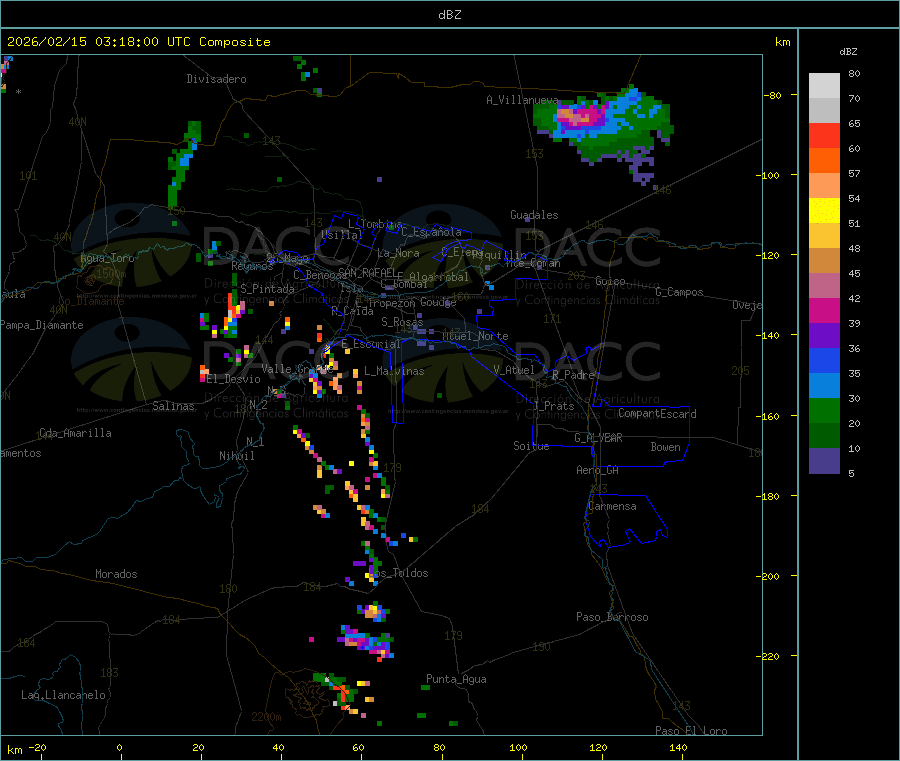Click the Paso_El_Loro label
This screenshot has height=761, width=900.
pyautogui.click(x=692, y=730)
